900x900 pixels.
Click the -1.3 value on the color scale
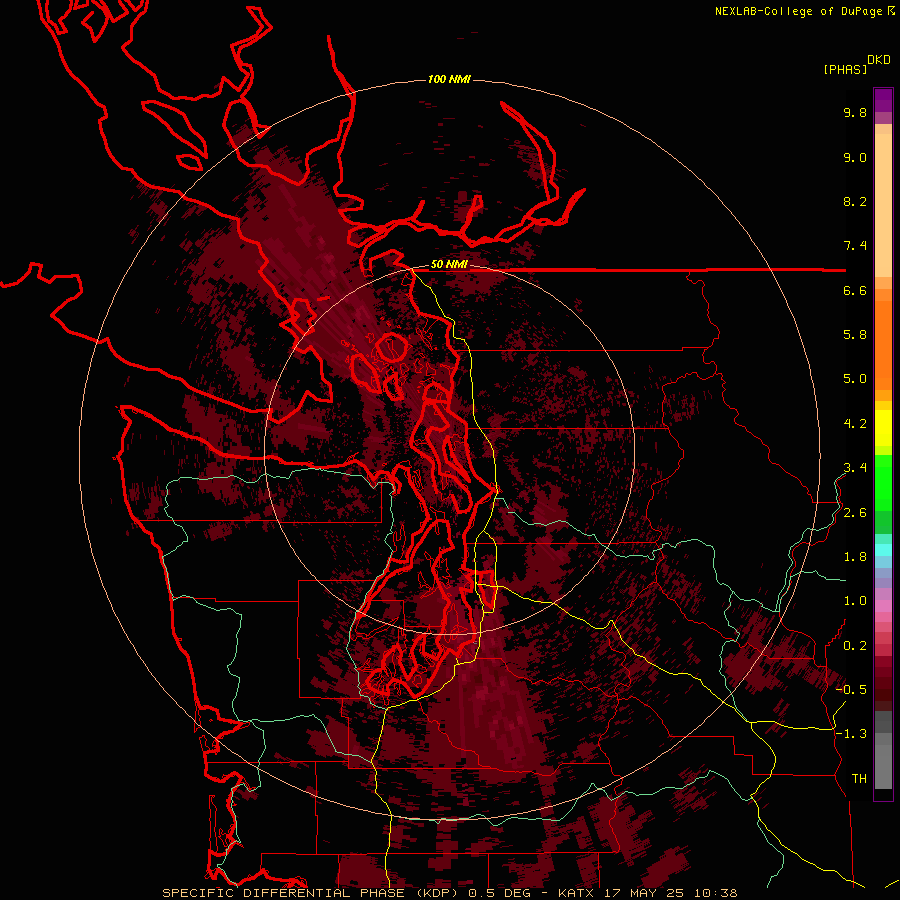coord(851,734)
